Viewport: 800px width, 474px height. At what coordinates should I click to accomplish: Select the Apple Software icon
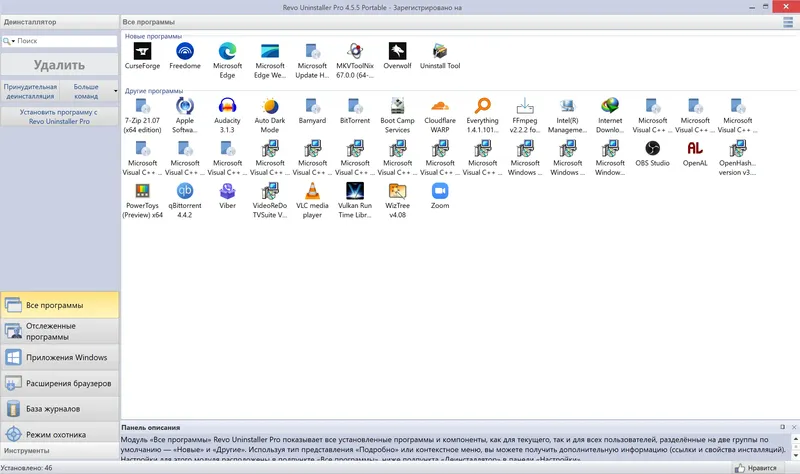(185, 106)
